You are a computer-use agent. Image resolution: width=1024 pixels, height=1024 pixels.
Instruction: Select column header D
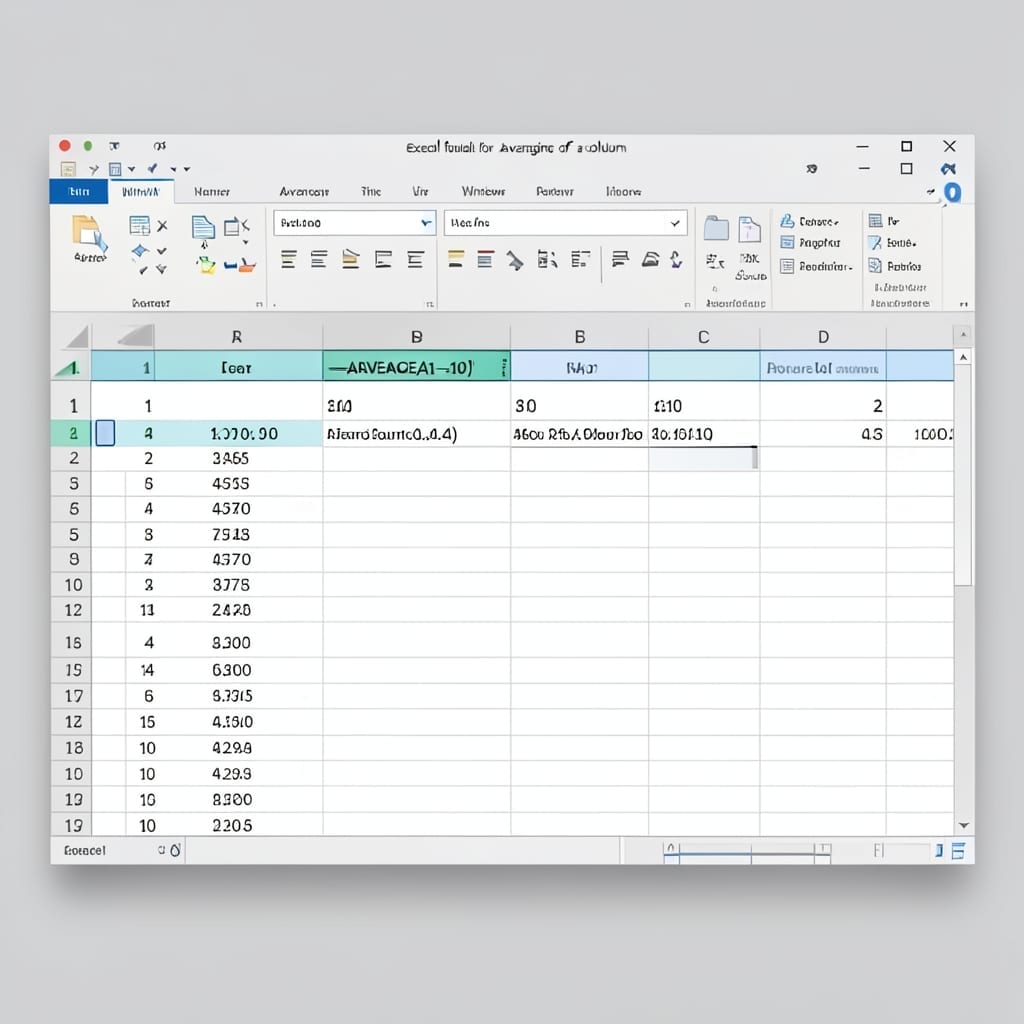tap(824, 337)
